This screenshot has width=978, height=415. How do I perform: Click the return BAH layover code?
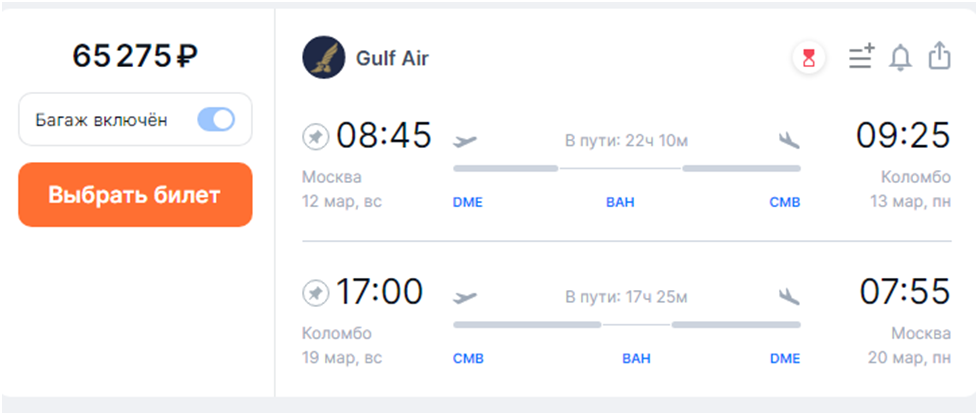click(x=636, y=358)
